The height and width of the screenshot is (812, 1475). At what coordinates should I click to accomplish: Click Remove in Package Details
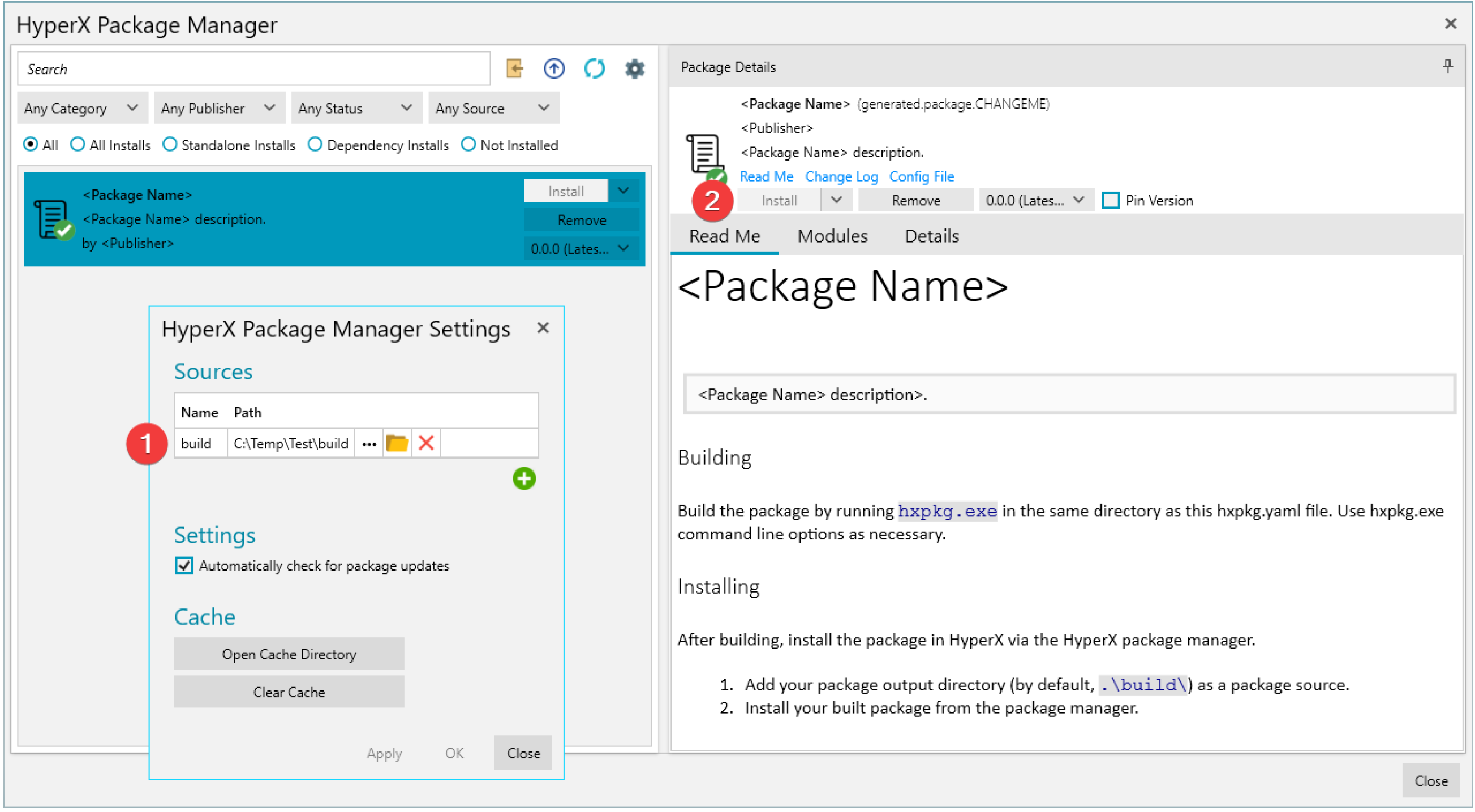coord(915,201)
